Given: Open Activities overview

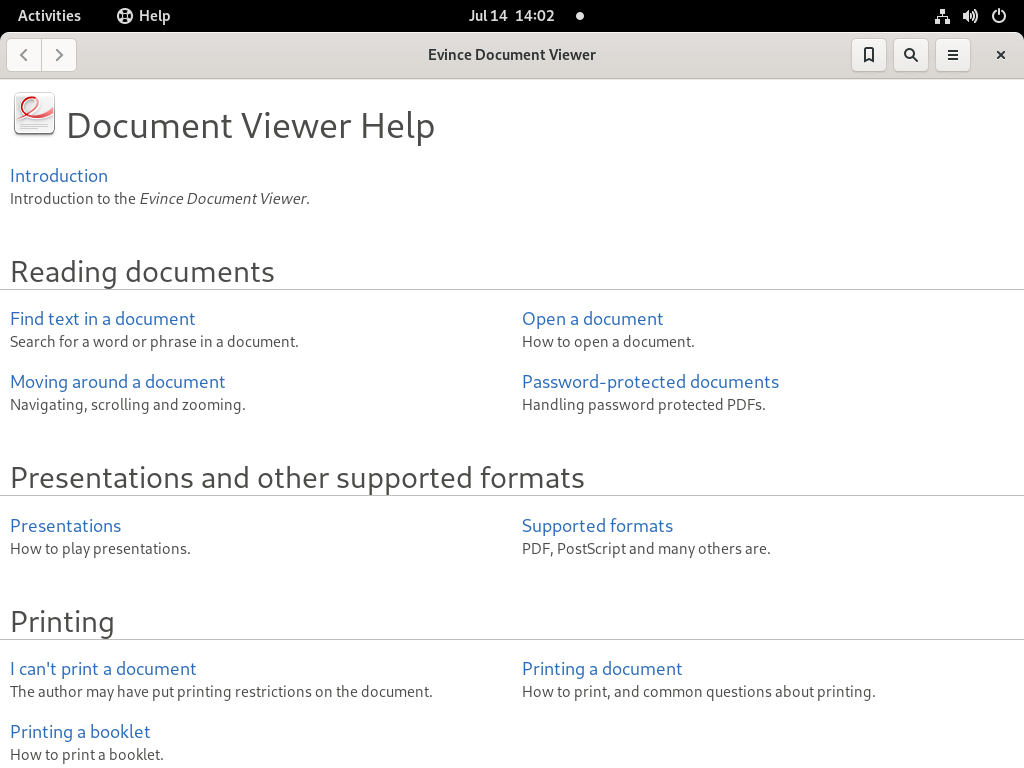Looking at the screenshot, I should coord(49,16).
